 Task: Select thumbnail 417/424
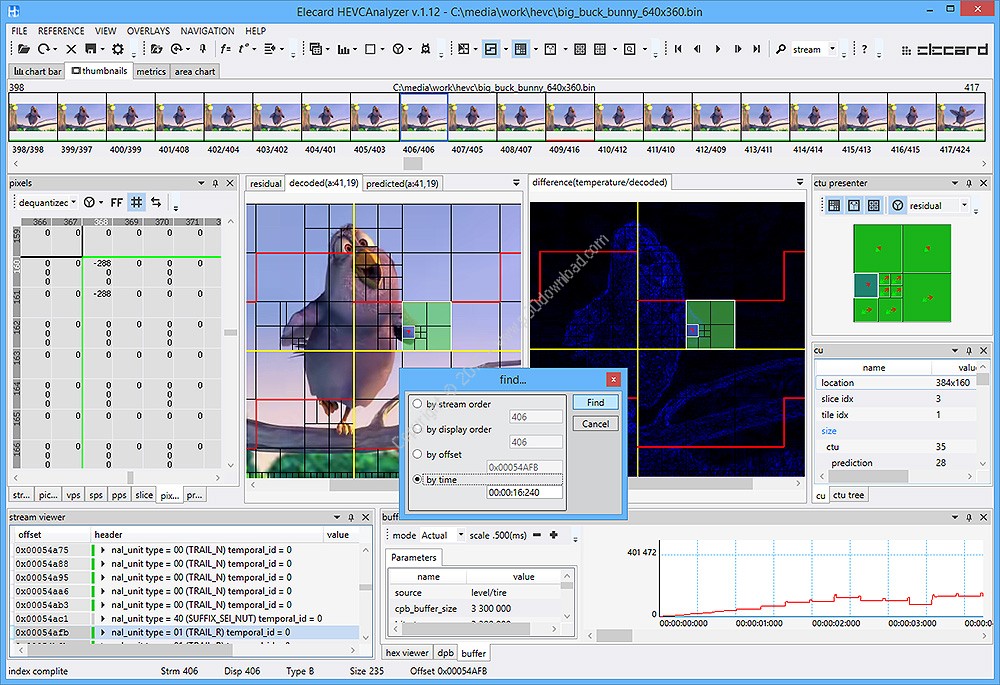pos(960,117)
